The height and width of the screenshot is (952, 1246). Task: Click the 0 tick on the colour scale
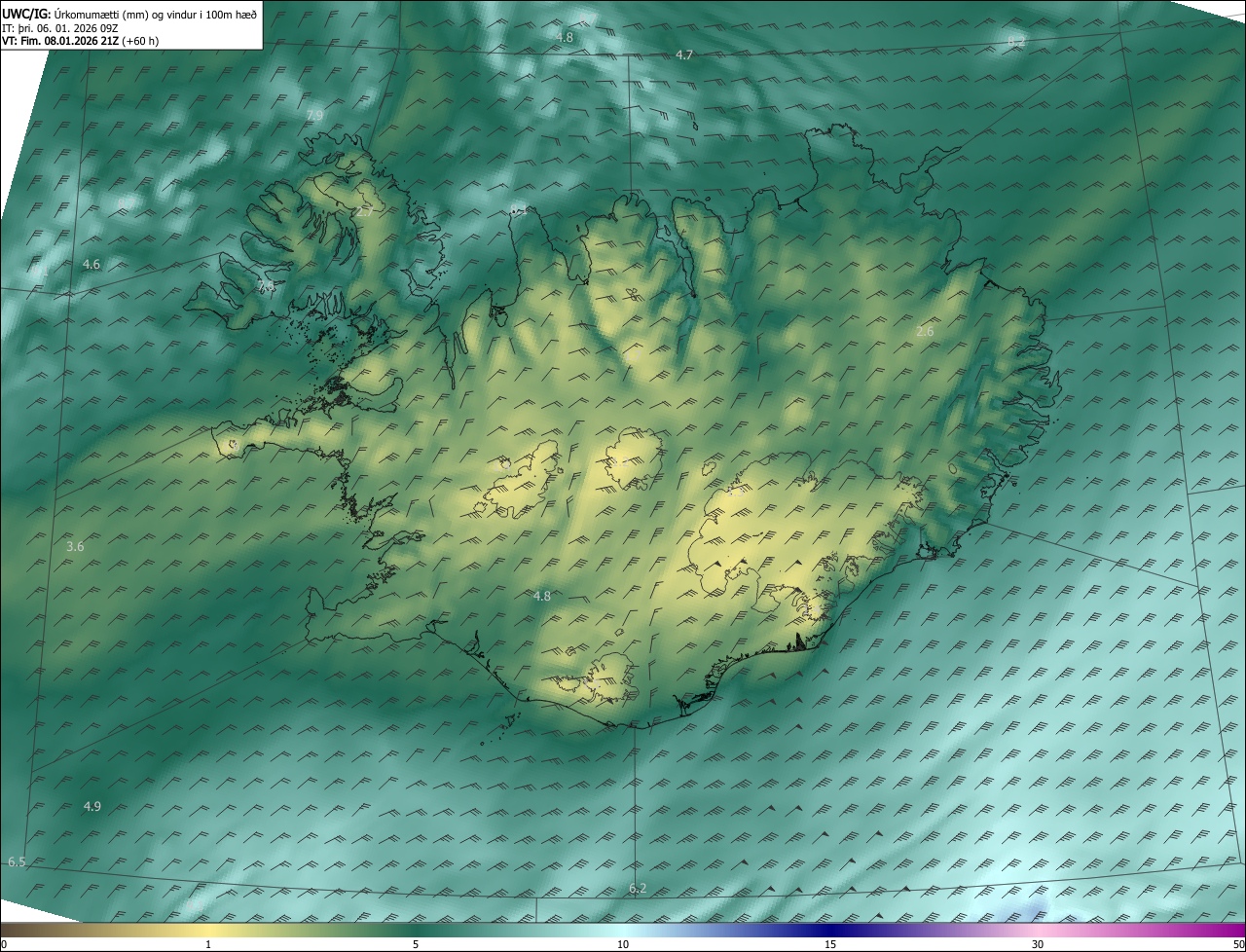coord(4,945)
